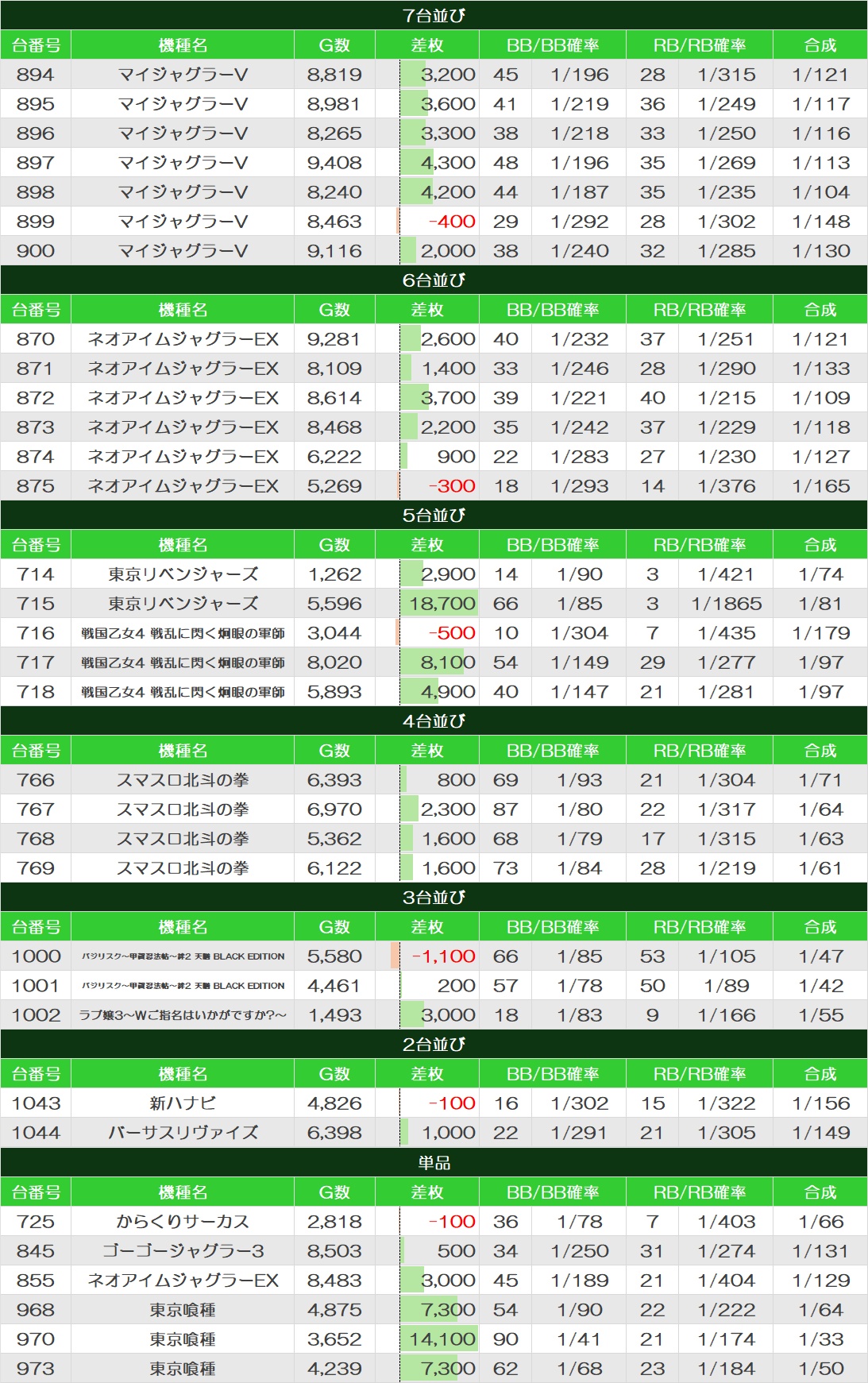Screen dimensions: 868x1383
Task: Click RB rate 1/404 in row 855
Action: click(727, 1281)
